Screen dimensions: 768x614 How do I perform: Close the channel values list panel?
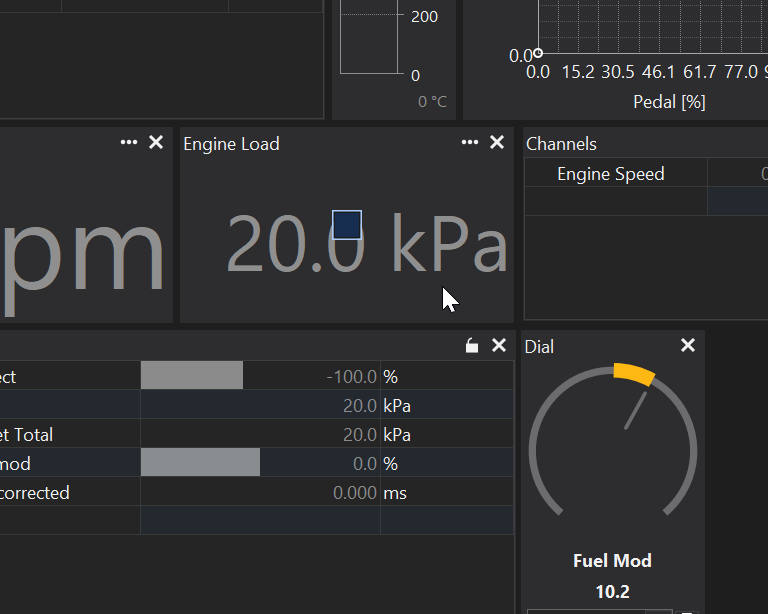tap(499, 346)
